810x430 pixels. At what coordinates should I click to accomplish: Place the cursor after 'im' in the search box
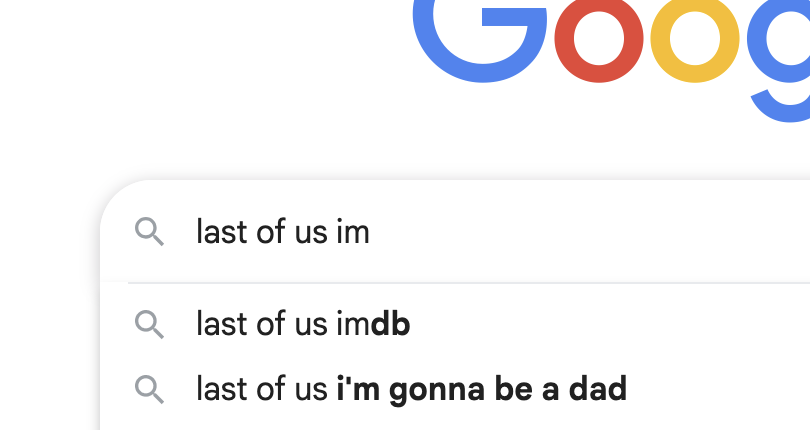point(371,233)
